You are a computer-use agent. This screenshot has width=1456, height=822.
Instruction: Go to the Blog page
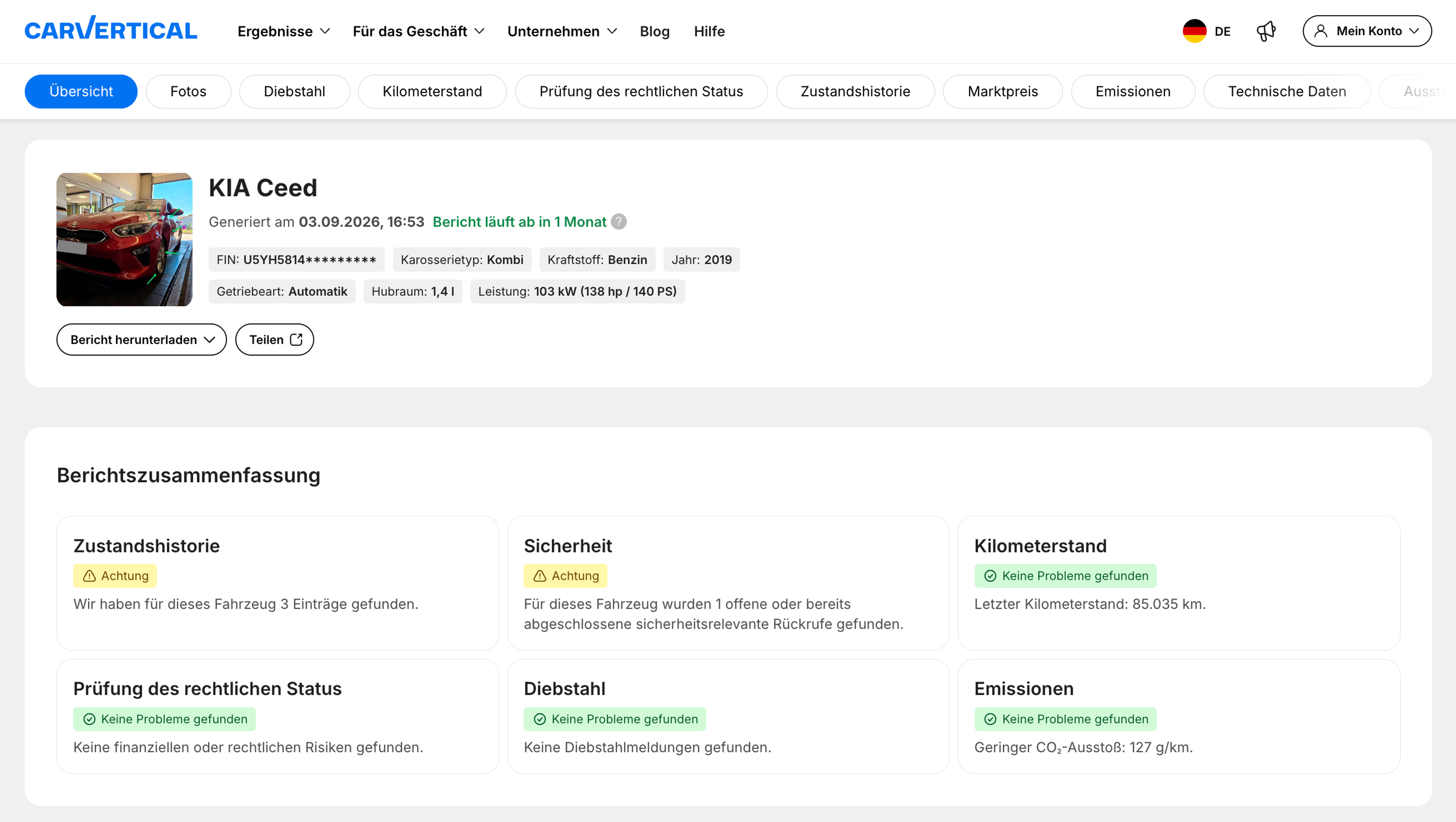point(654,31)
